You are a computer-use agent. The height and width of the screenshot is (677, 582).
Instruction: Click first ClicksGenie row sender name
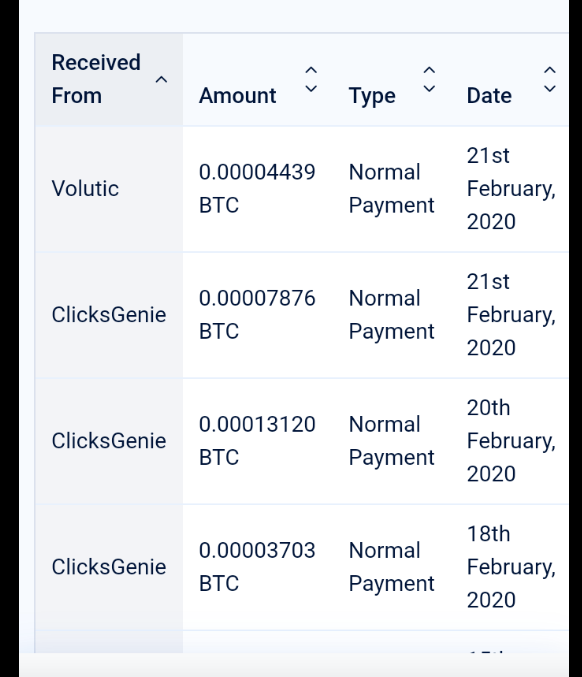click(x=109, y=315)
